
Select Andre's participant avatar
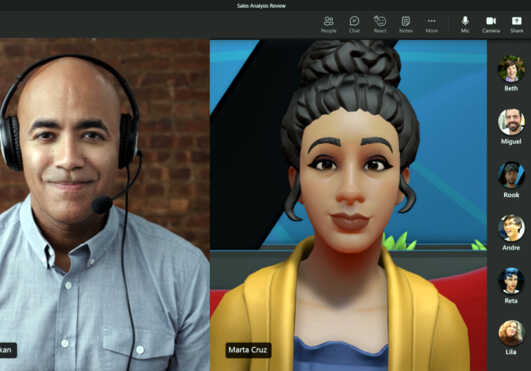[511, 228]
